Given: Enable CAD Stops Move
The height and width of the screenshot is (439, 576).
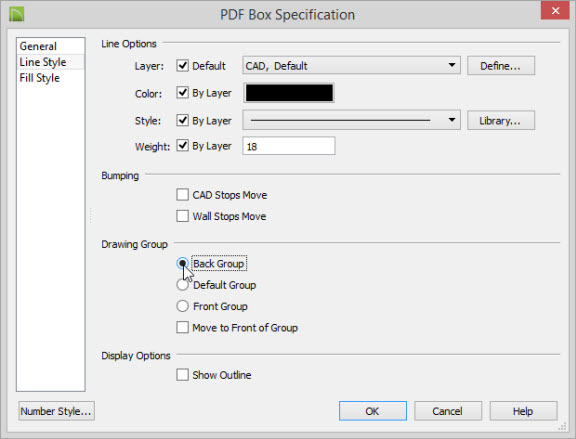Looking at the screenshot, I should tap(183, 195).
